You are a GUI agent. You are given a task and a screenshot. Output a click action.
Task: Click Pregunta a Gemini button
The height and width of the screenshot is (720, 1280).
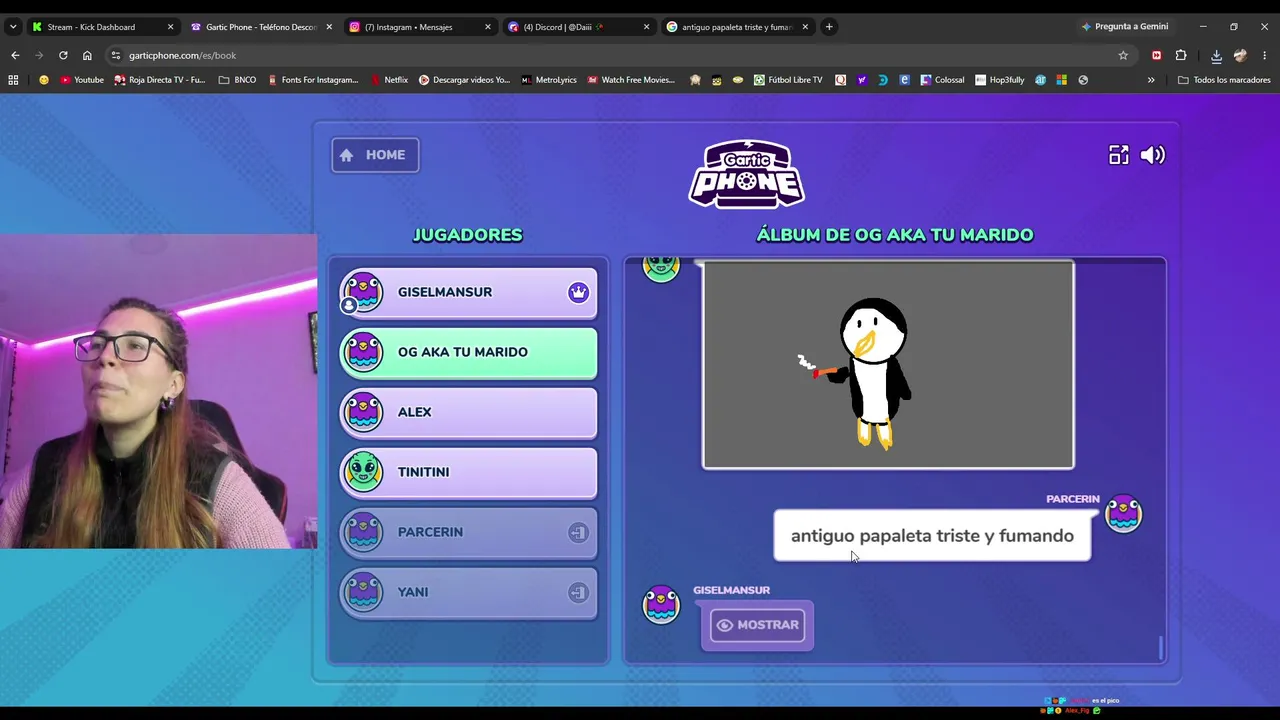(x=1124, y=27)
